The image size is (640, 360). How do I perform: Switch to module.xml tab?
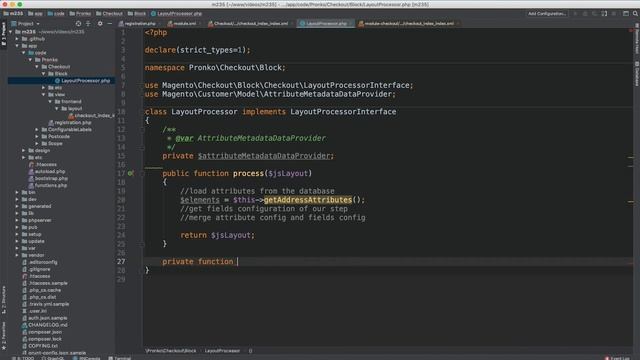[183, 24]
